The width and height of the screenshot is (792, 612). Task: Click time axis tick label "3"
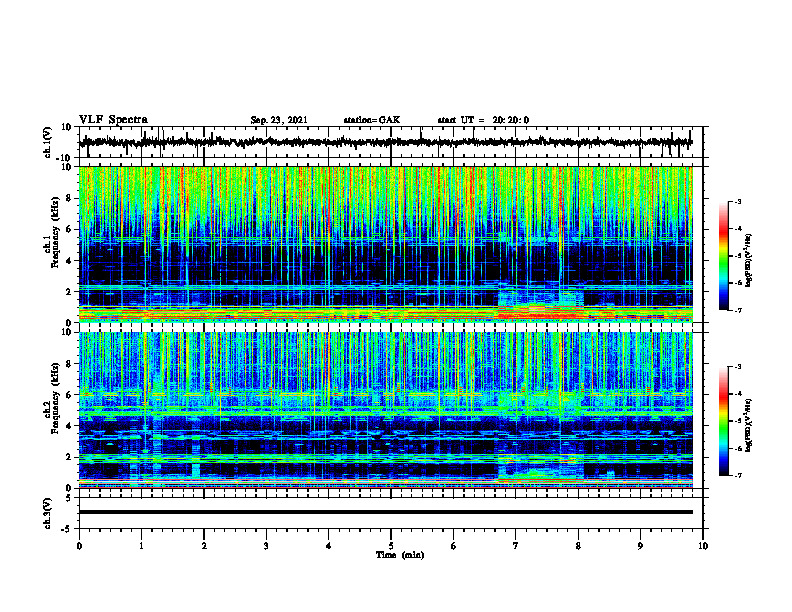click(x=266, y=546)
